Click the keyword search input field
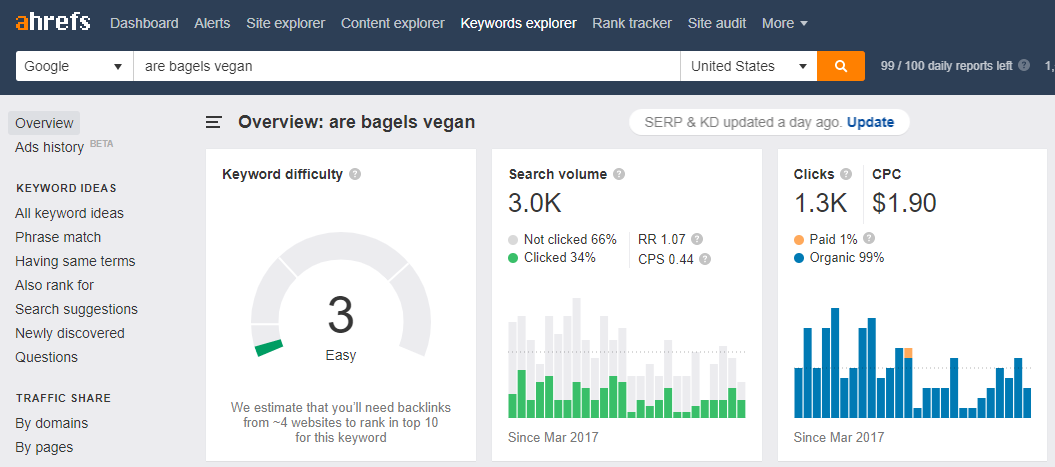The width and height of the screenshot is (1055, 467). coord(406,66)
